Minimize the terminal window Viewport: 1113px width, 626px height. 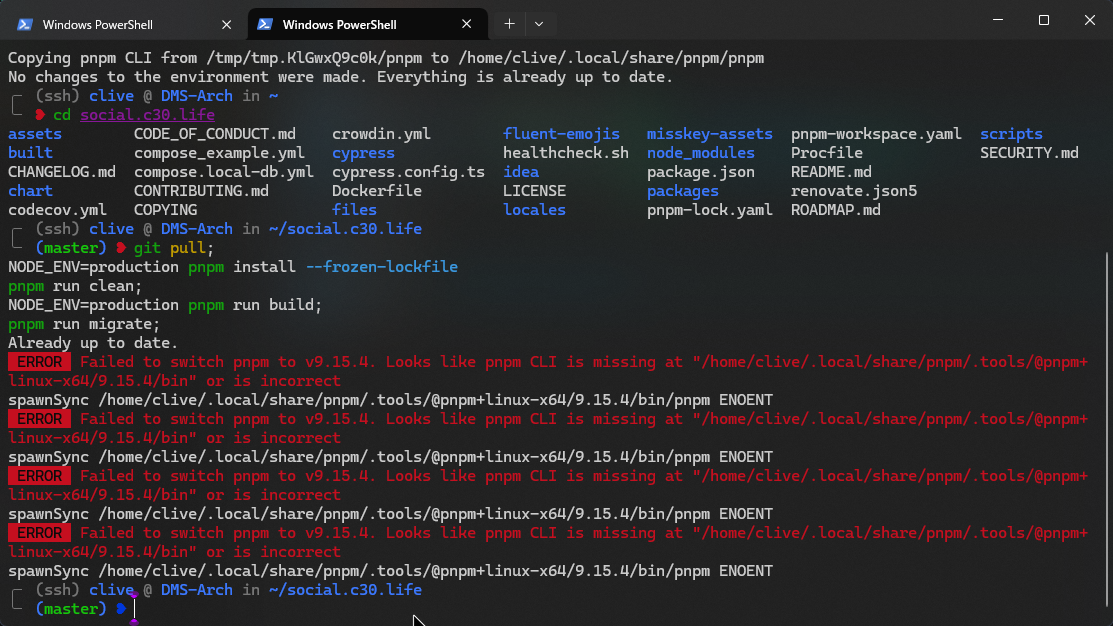[x=996, y=20]
